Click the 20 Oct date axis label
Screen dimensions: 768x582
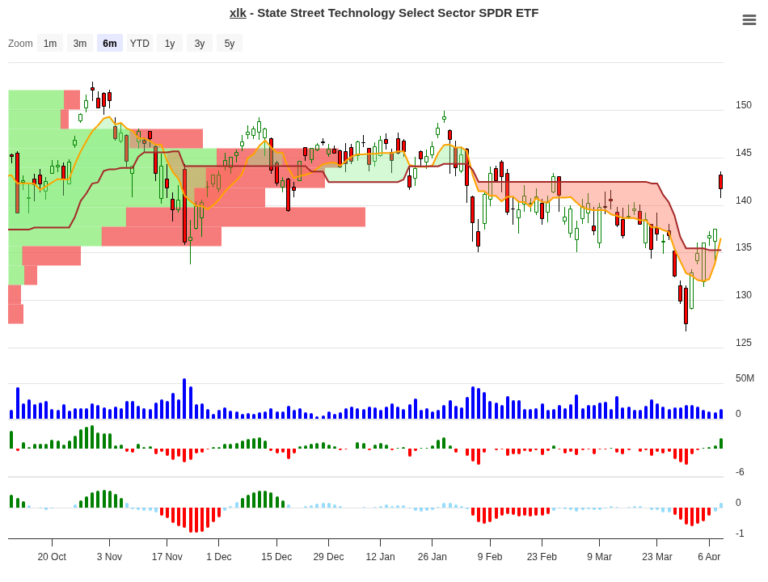click(x=52, y=557)
